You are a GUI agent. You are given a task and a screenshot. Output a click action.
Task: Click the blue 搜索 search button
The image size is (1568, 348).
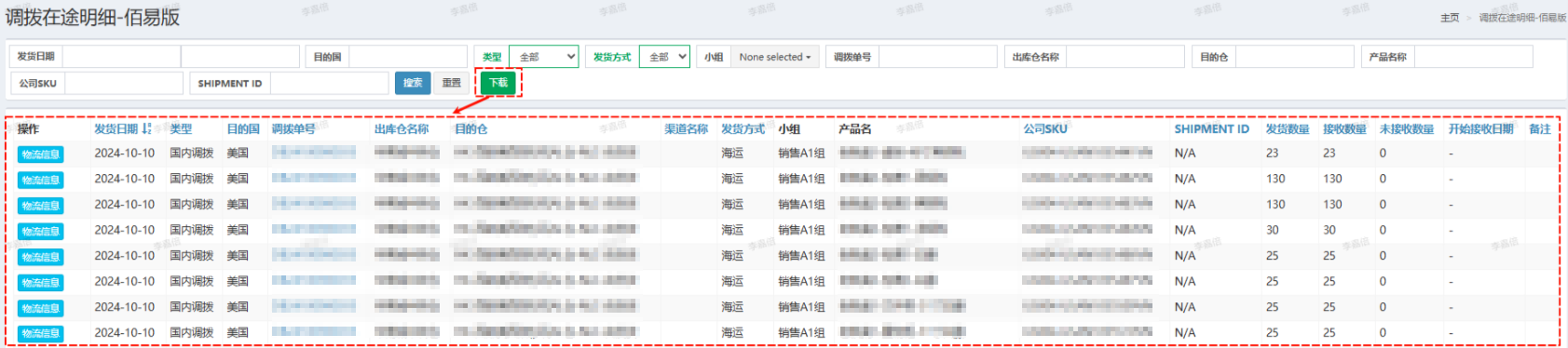pyautogui.click(x=413, y=83)
